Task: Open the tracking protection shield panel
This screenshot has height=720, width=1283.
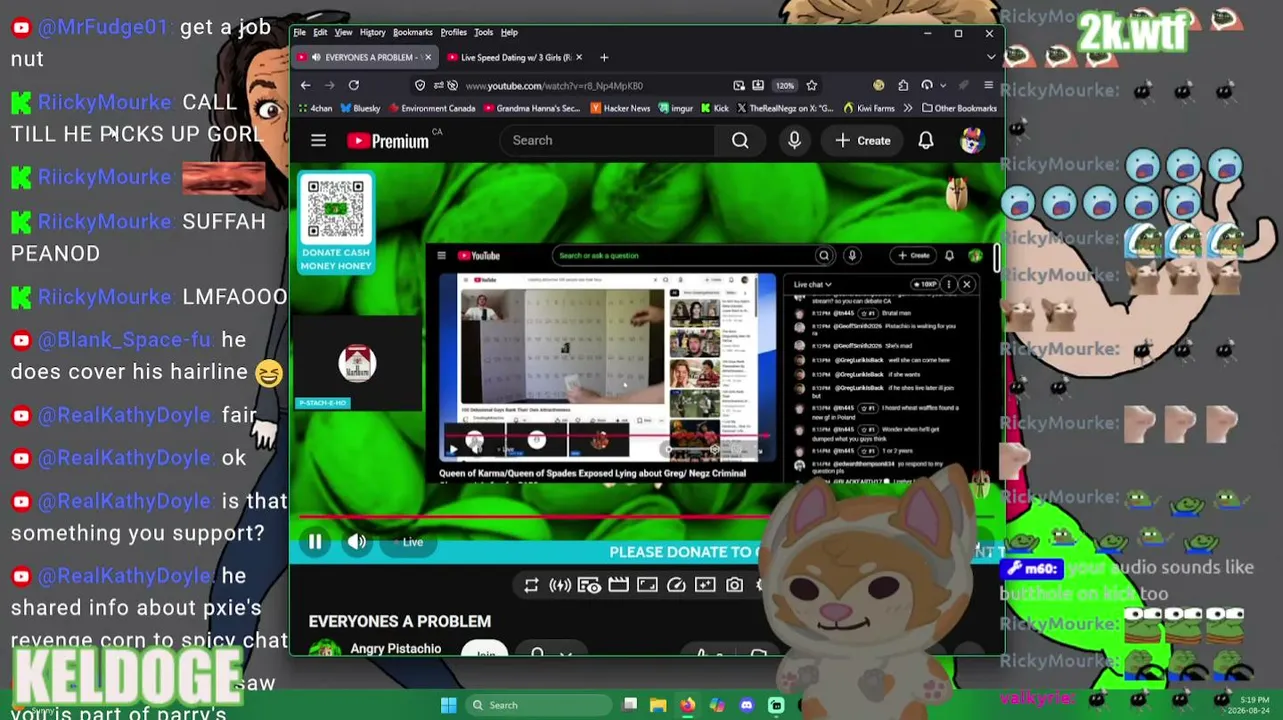Action: click(420, 85)
